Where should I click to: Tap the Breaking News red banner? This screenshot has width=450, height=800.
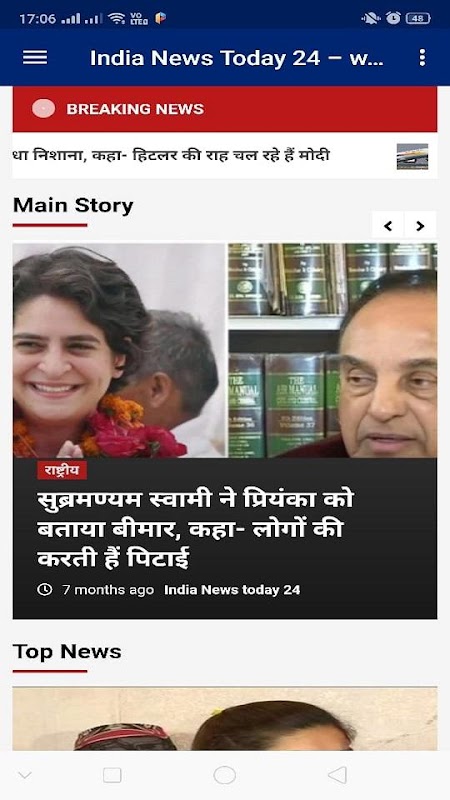tap(224, 109)
